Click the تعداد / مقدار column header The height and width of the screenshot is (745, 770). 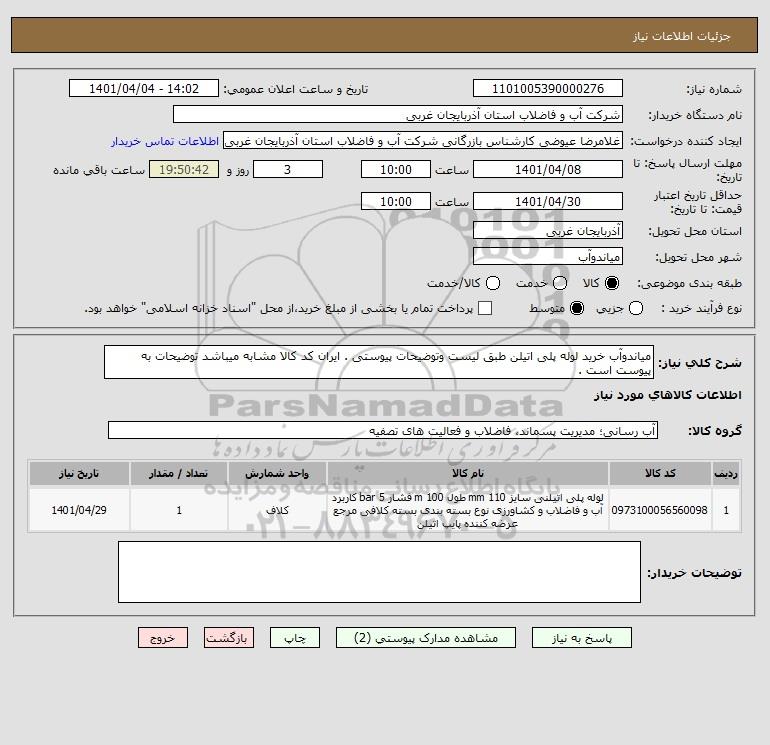[179, 473]
